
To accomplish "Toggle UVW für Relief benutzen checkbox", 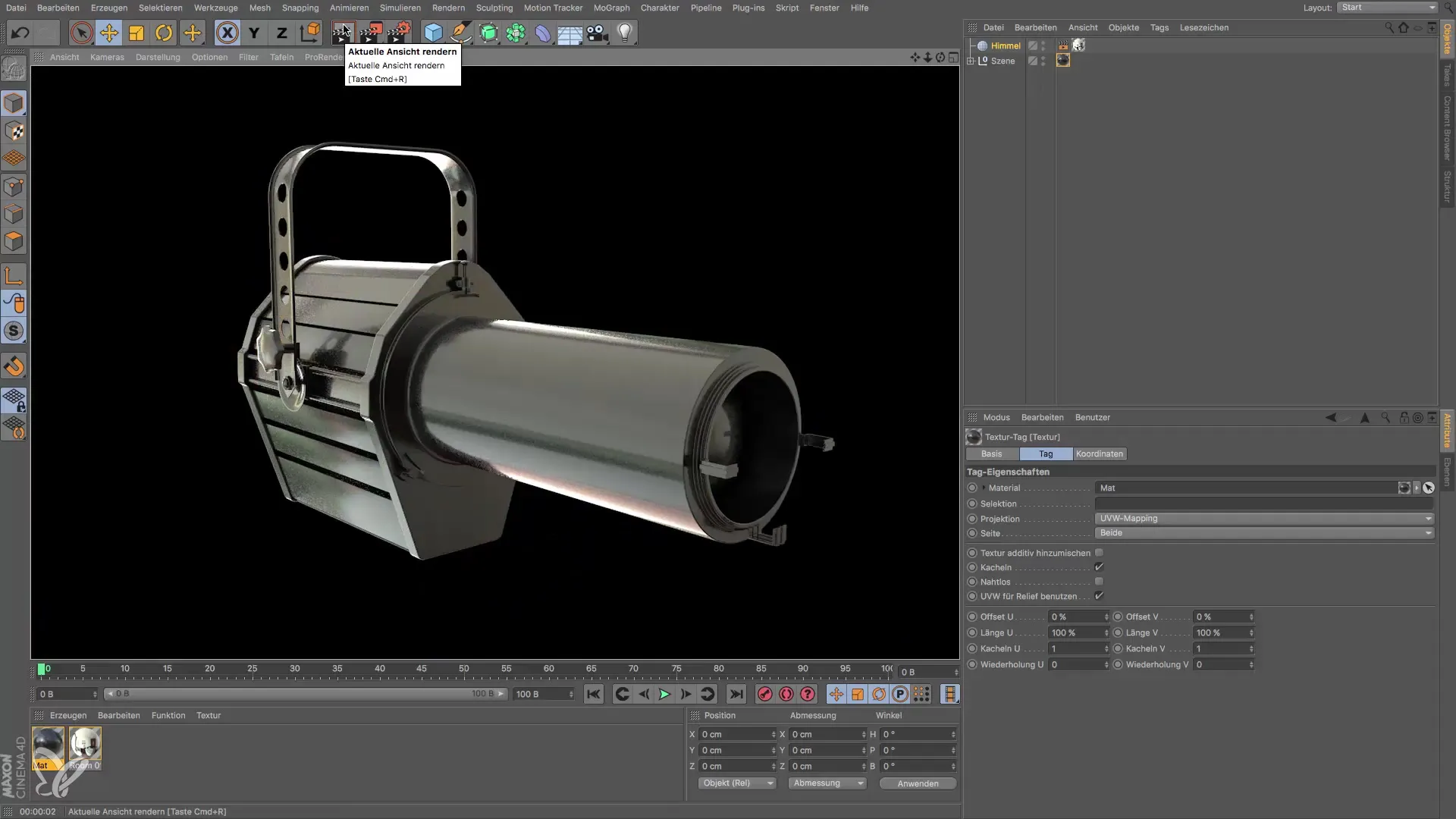I will (1099, 596).
